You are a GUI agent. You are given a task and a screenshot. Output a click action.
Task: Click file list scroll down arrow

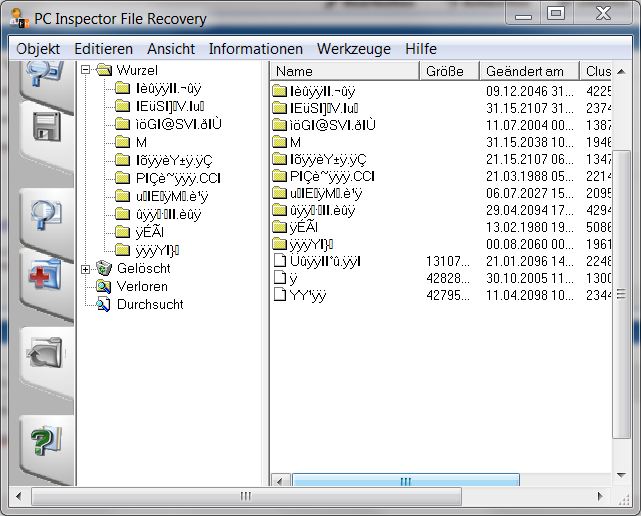coord(621,475)
